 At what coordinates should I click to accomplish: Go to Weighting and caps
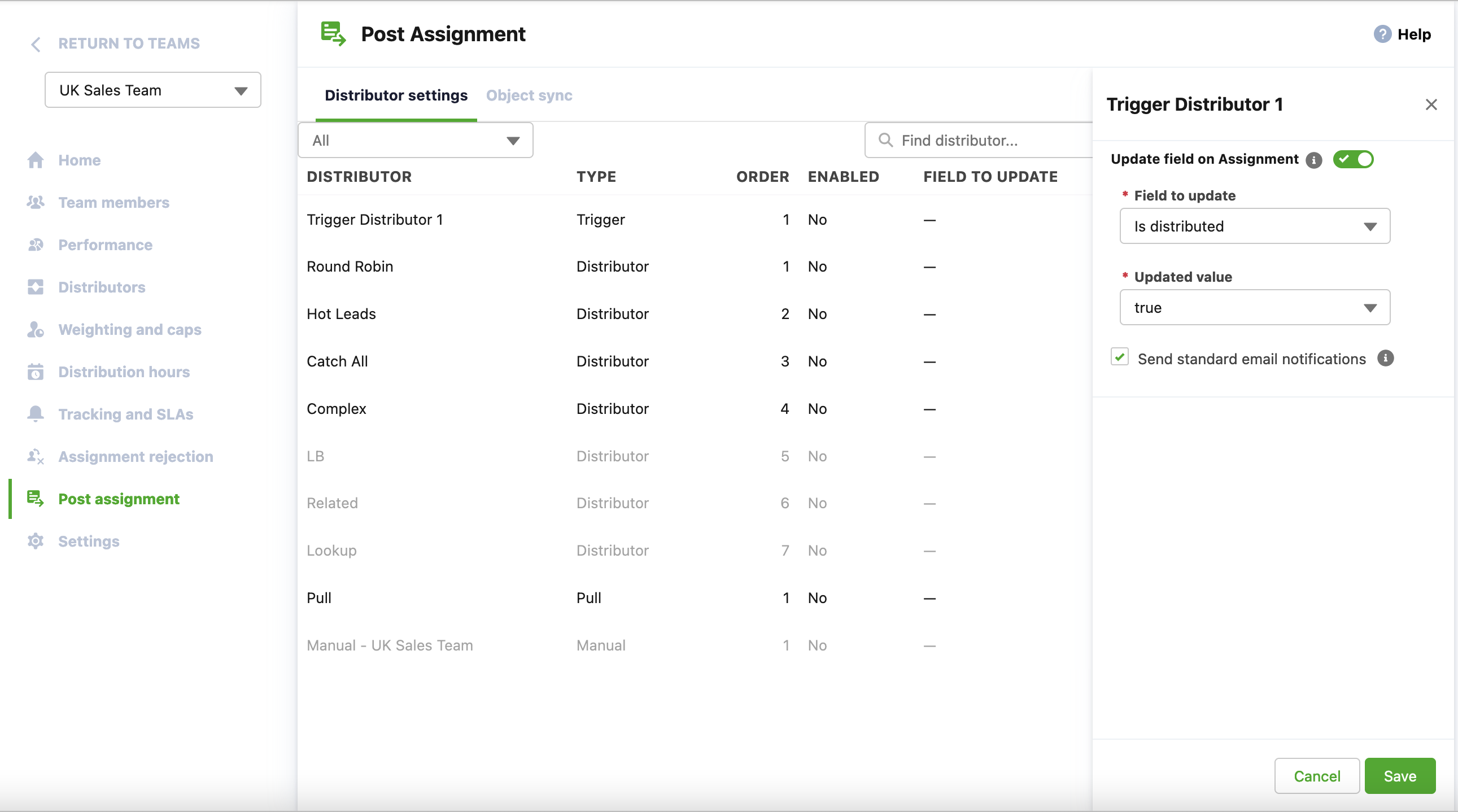tap(130, 329)
